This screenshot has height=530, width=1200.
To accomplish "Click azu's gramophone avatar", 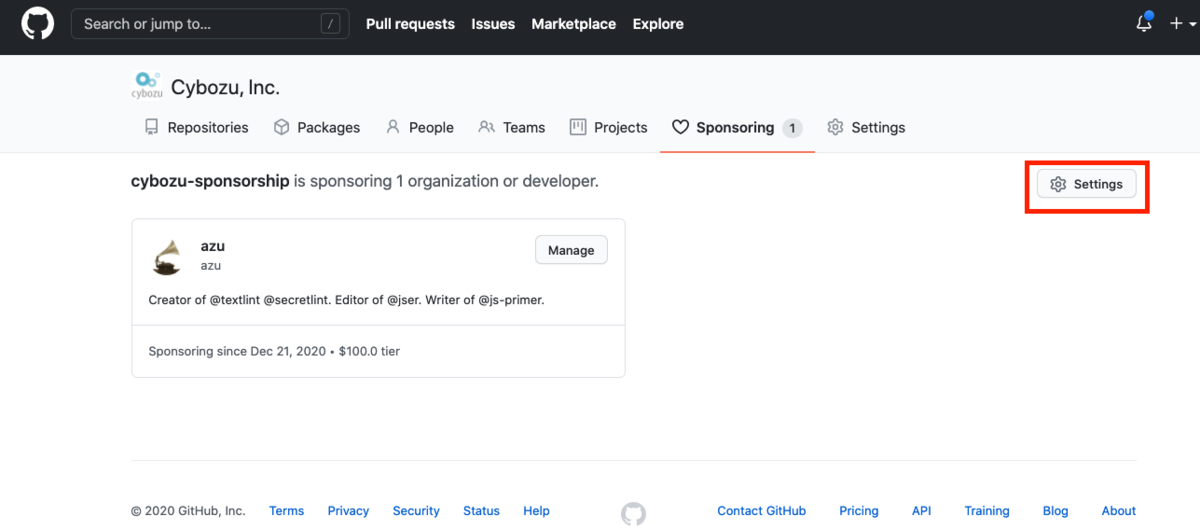I will click(x=168, y=257).
